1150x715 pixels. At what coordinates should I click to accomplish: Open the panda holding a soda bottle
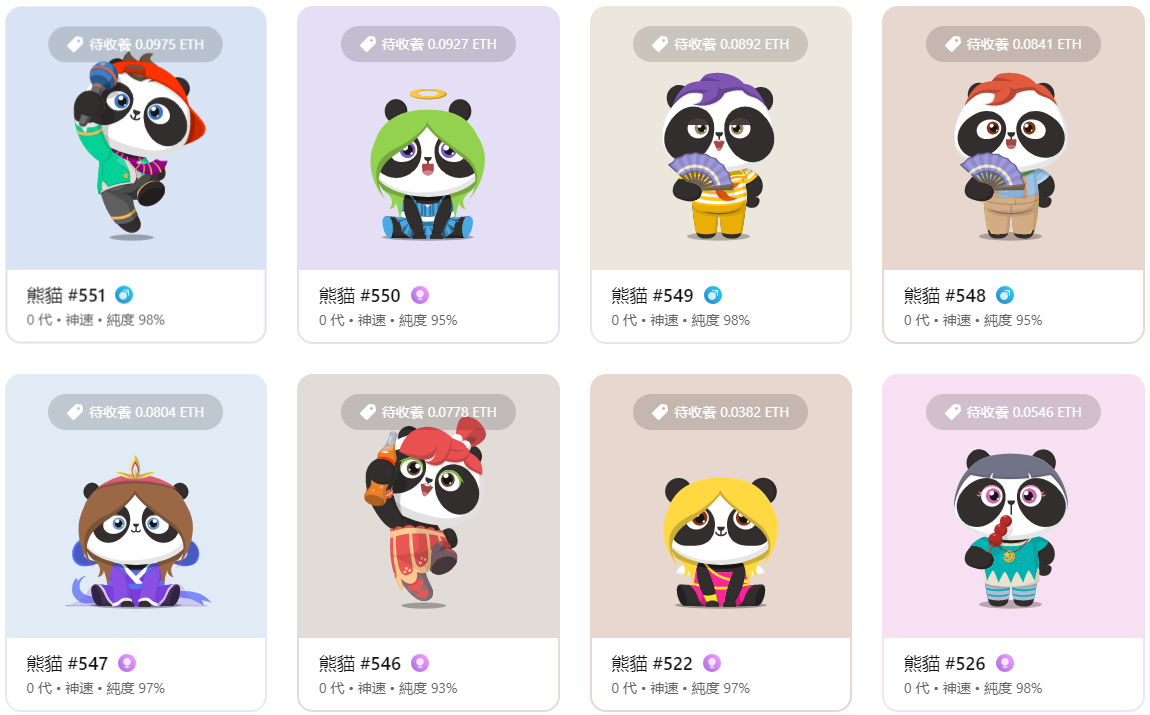pyautogui.click(x=425, y=513)
